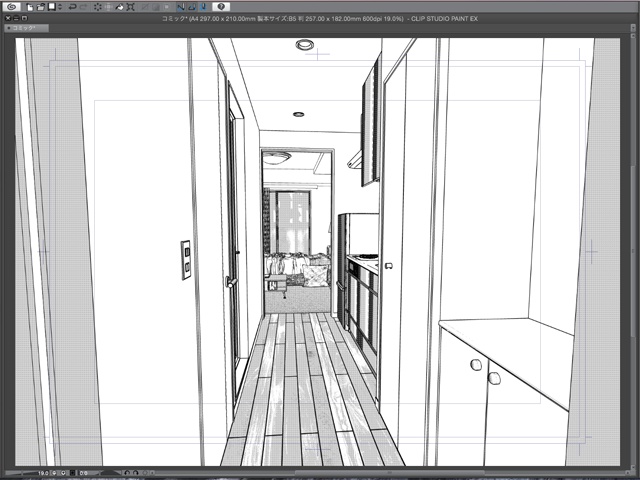Activate the scale/rotate transform icon

[x=131, y=7]
